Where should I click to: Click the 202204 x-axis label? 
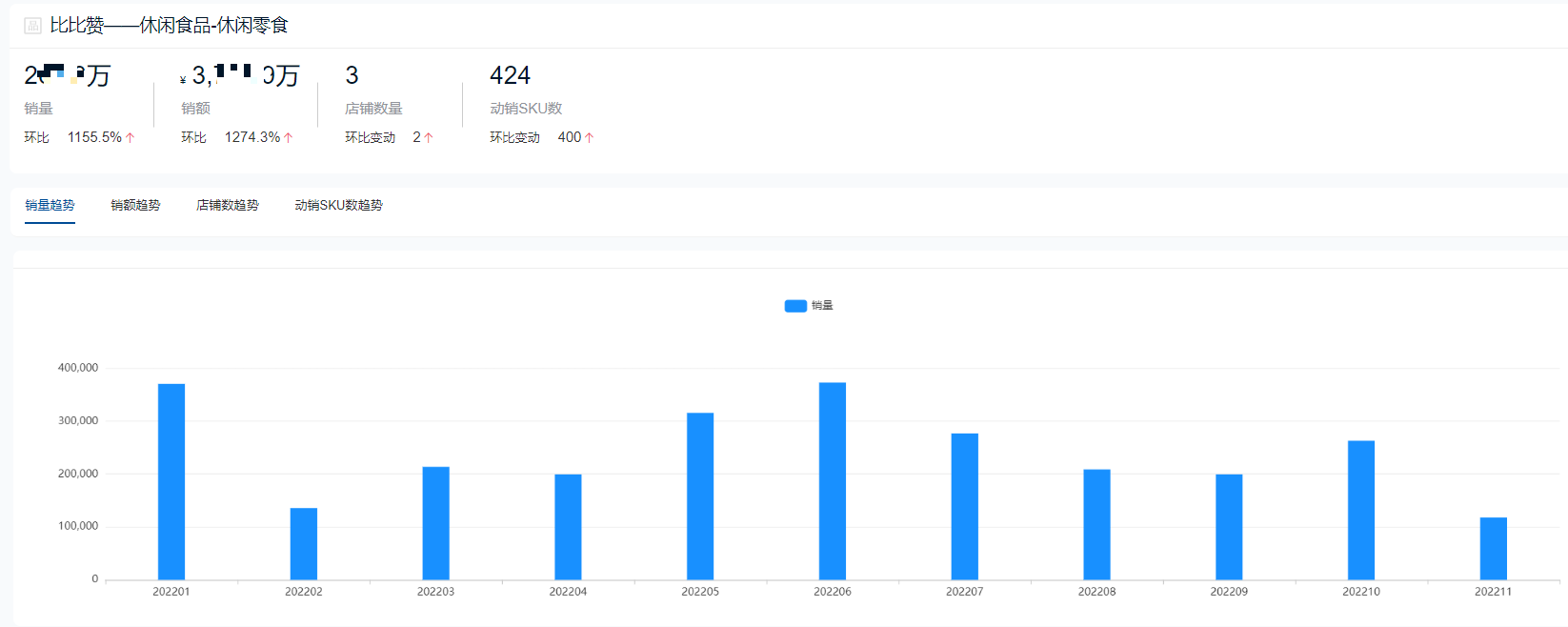click(568, 592)
